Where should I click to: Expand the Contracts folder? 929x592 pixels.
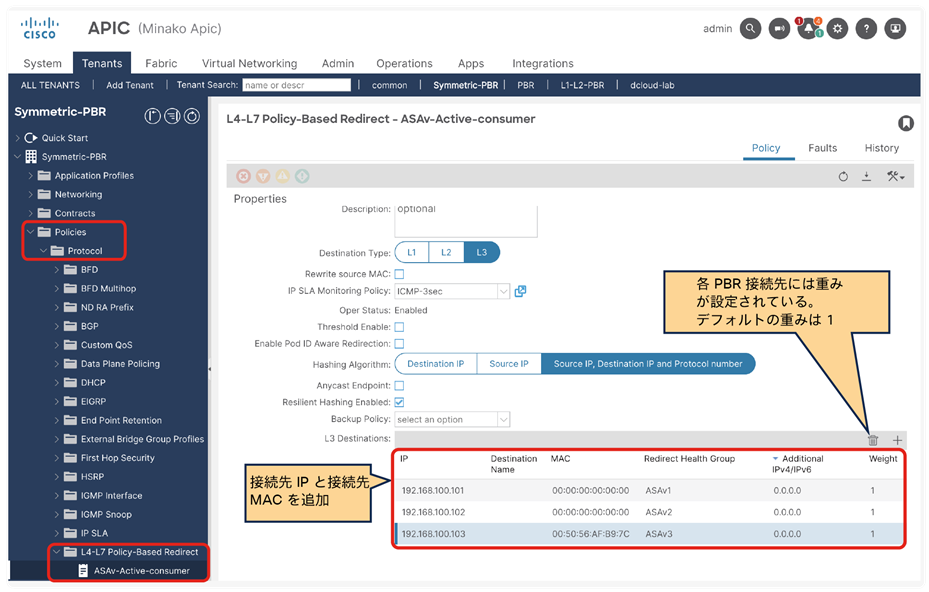click(x=30, y=213)
